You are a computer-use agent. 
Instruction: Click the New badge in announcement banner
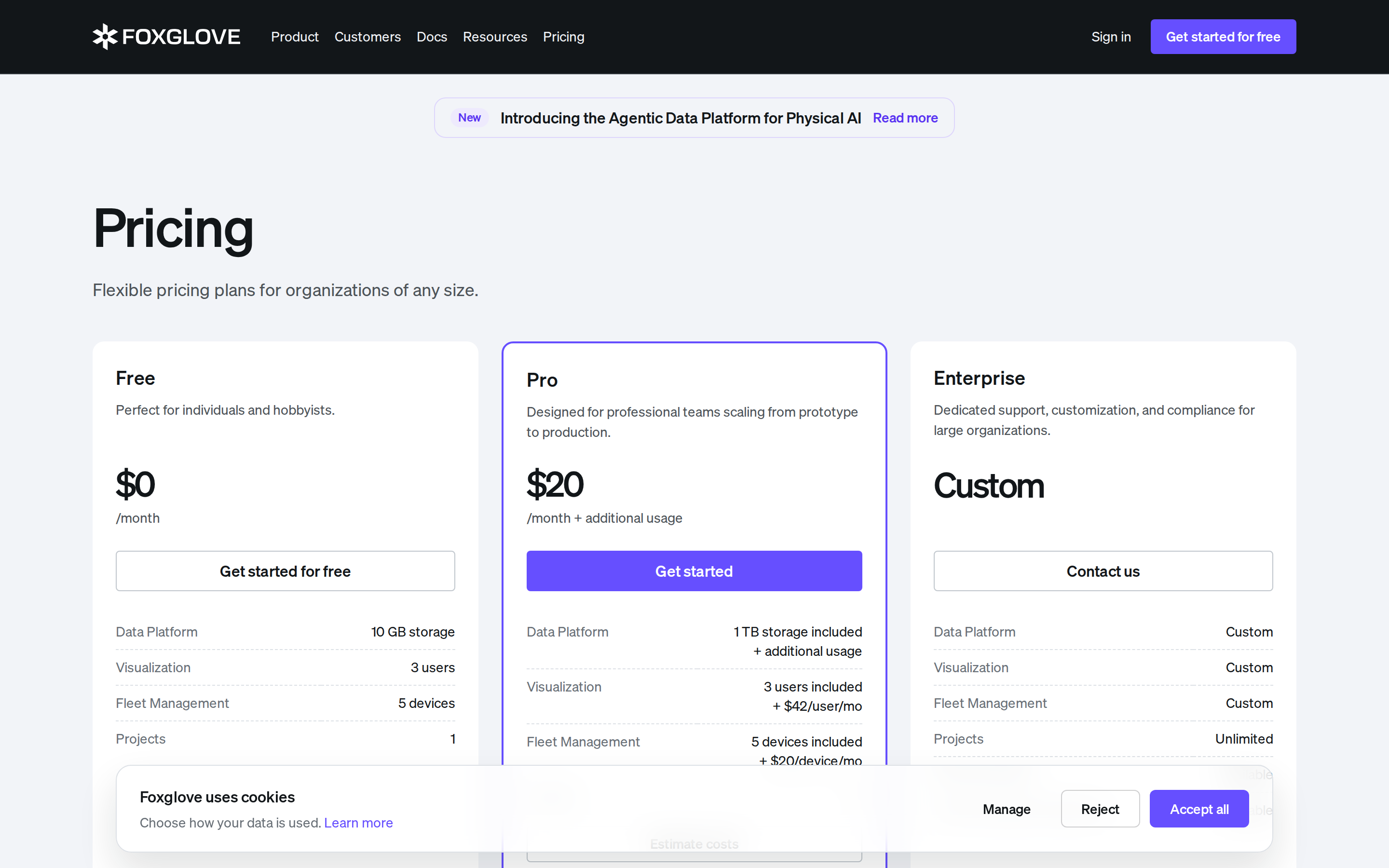[x=469, y=118]
